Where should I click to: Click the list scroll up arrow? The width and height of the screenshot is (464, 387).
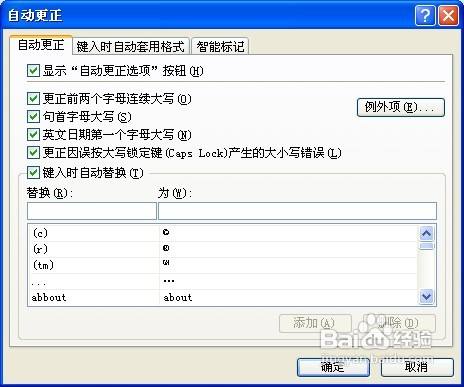tap(427, 234)
